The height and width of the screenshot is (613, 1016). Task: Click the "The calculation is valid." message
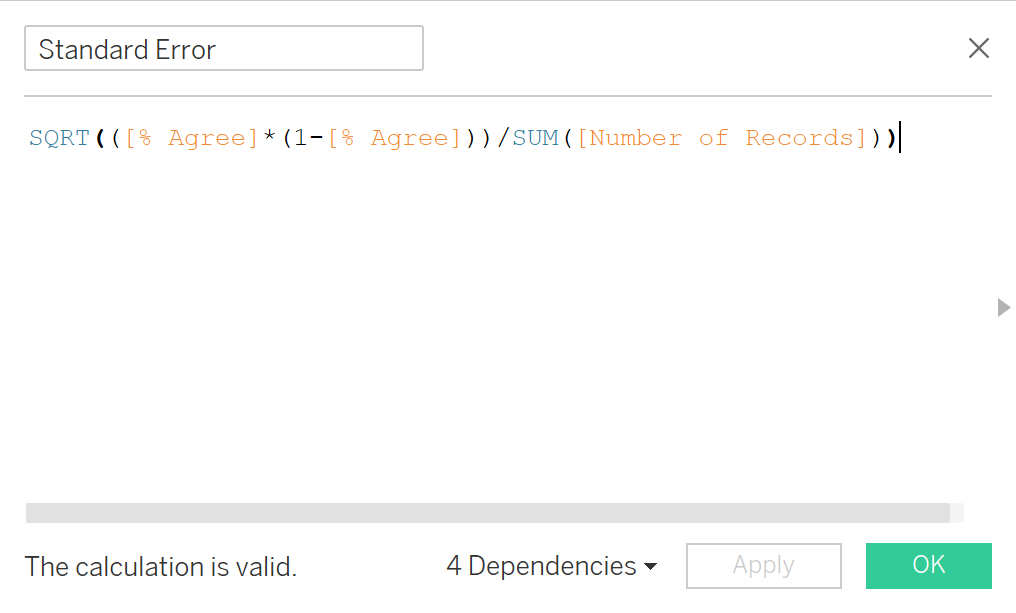tap(161, 567)
